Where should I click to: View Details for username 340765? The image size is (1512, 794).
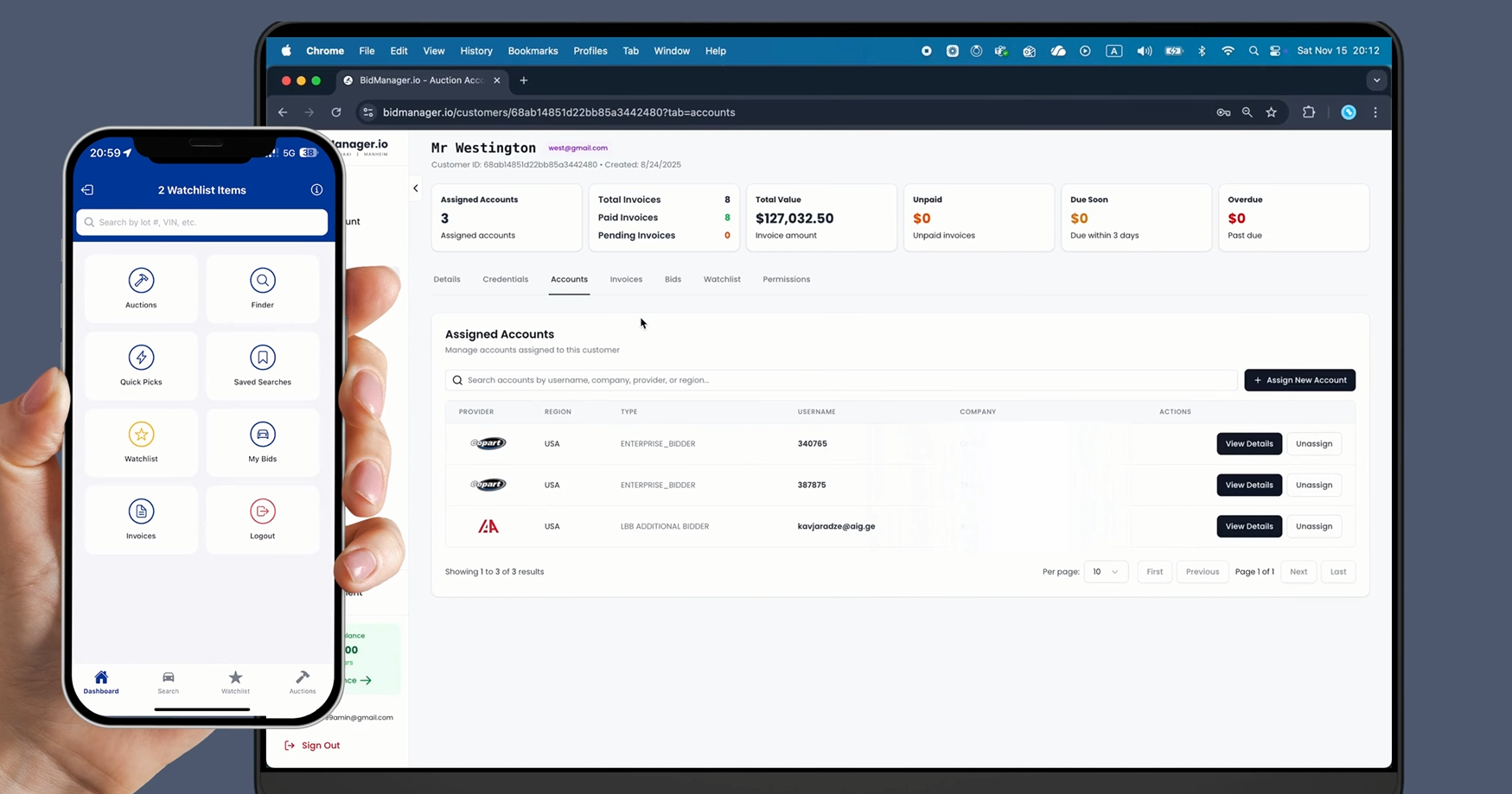(x=1248, y=444)
